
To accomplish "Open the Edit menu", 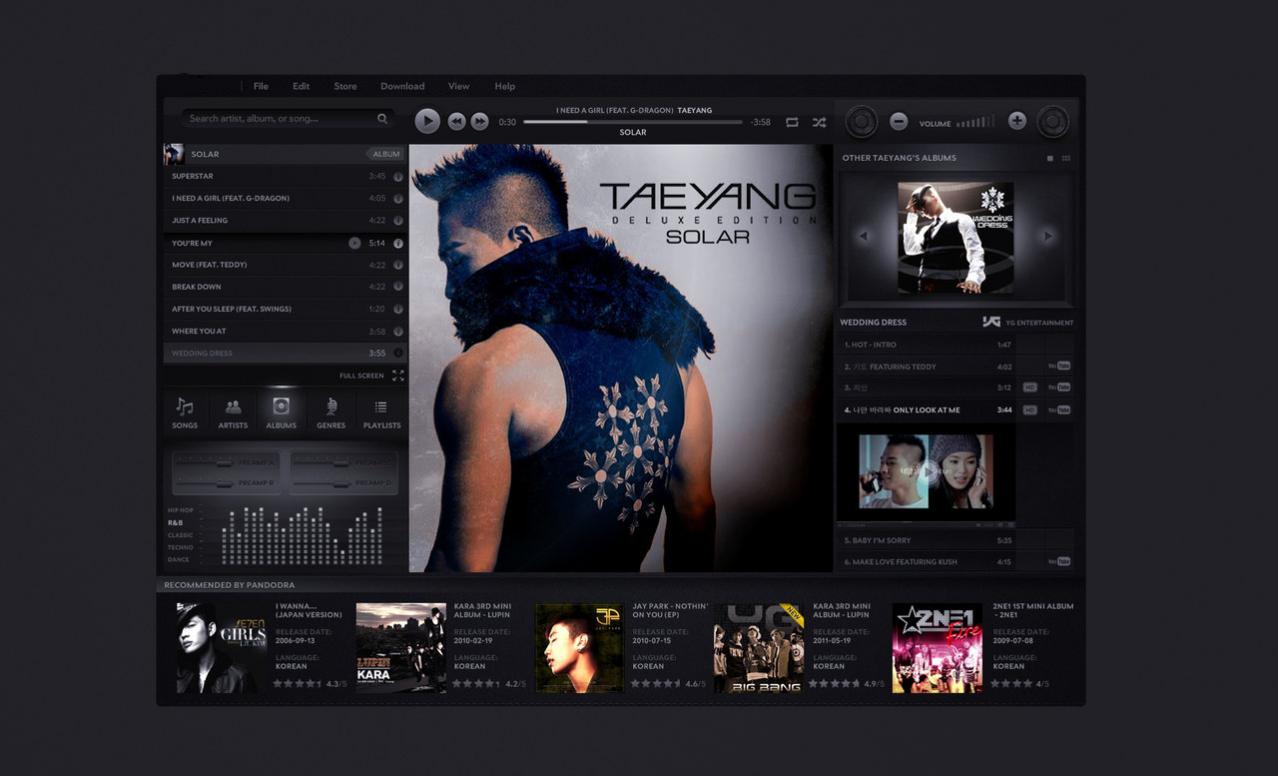I will [x=301, y=86].
